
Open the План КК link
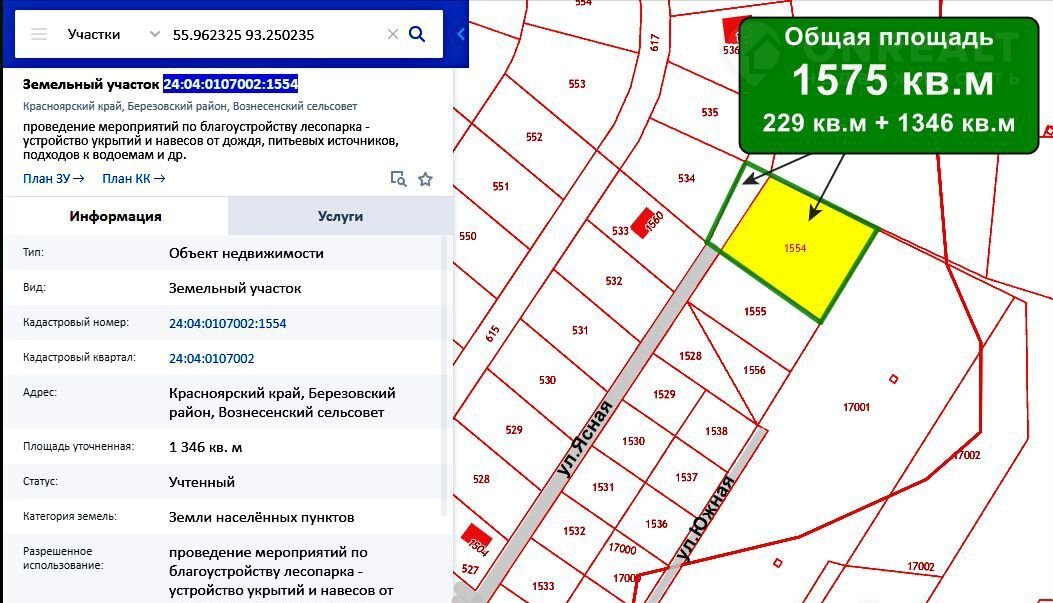click(133, 179)
